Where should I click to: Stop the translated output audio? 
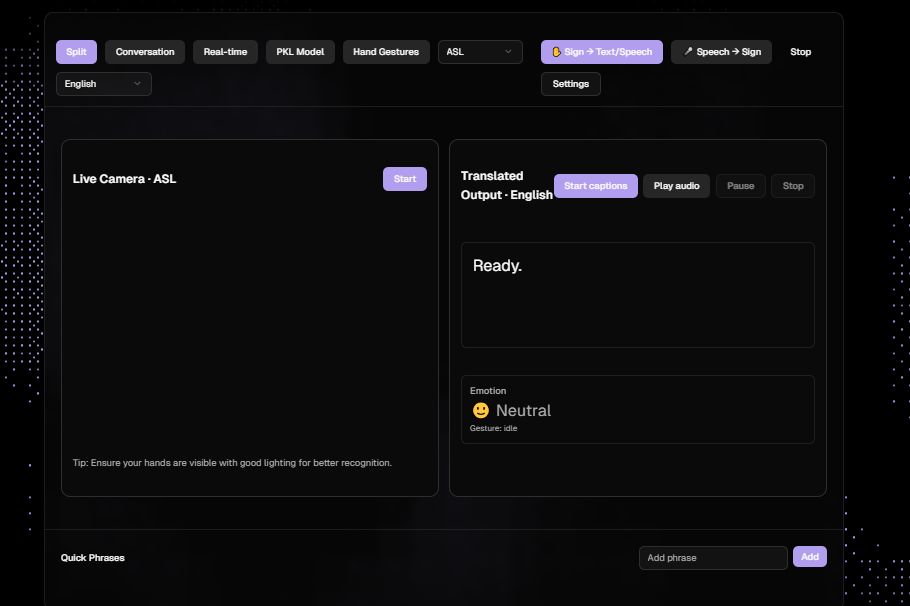tap(793, 186)
